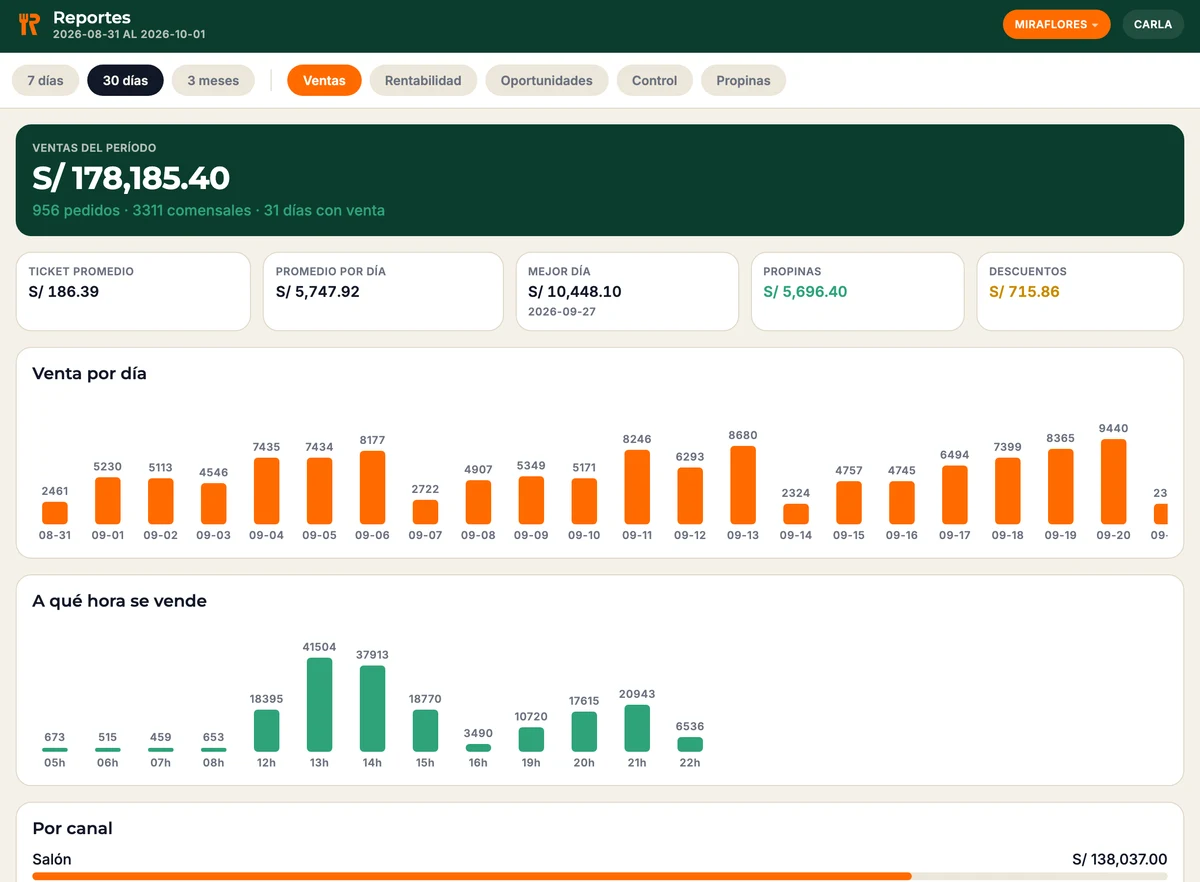Click the Por canal heading
The width and height of the screenshot is (1200, 882).
[72, 828]
